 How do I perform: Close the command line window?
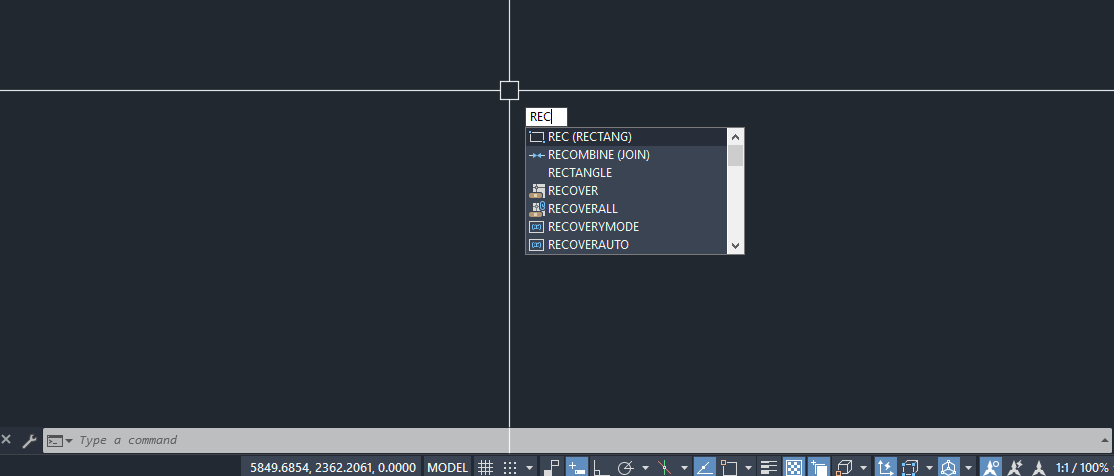6,440
